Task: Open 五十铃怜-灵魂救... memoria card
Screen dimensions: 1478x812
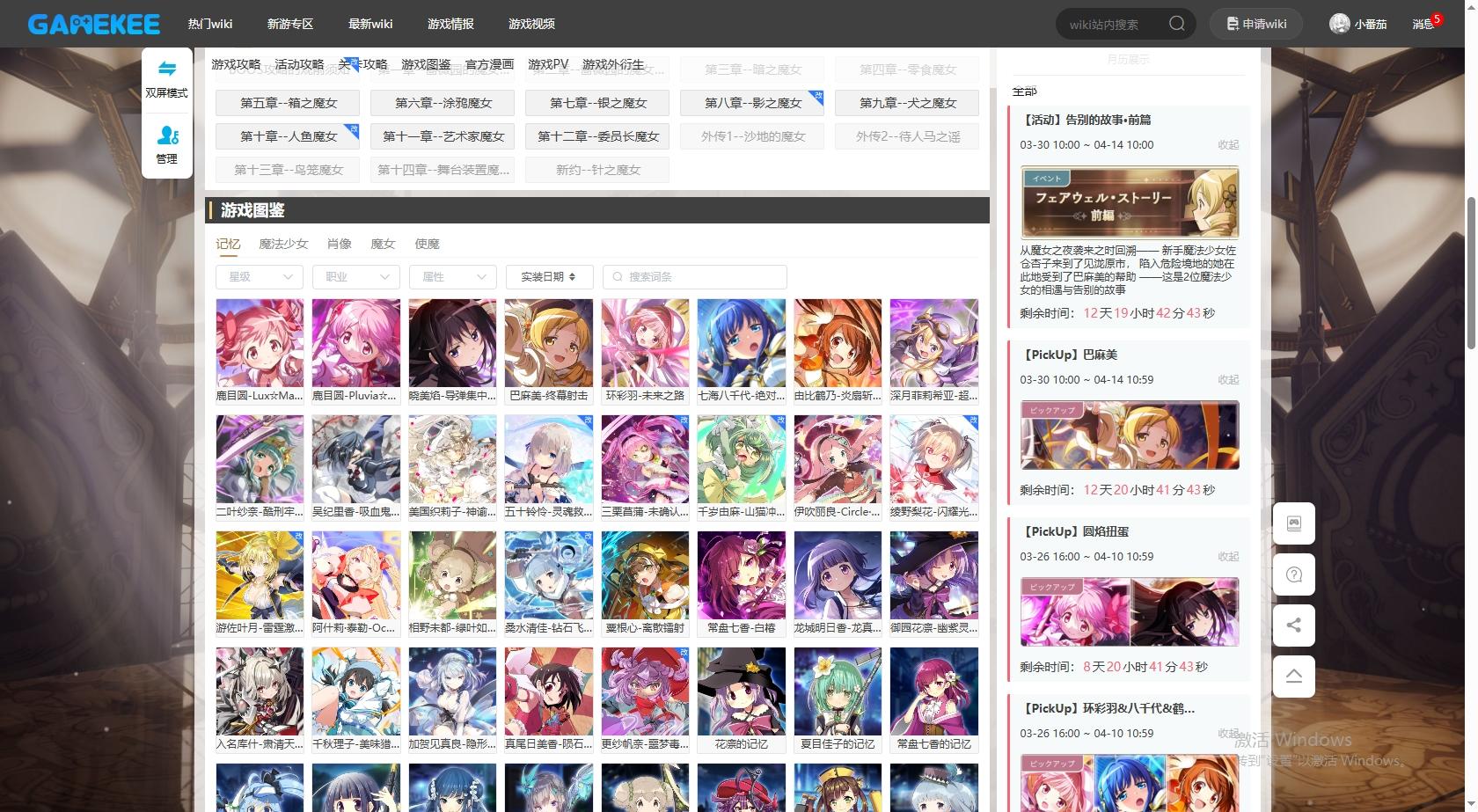Action: pyautogui.click(x=549, y=467)
